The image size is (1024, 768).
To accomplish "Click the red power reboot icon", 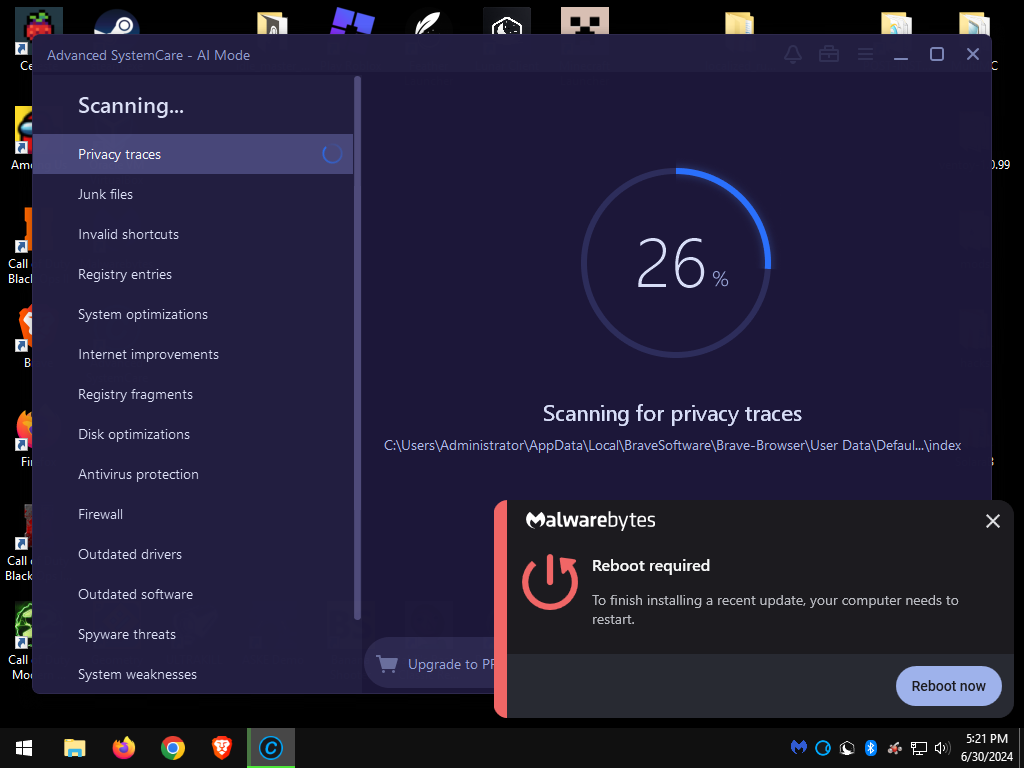I will pyautogui.click(x=550, y=582).
